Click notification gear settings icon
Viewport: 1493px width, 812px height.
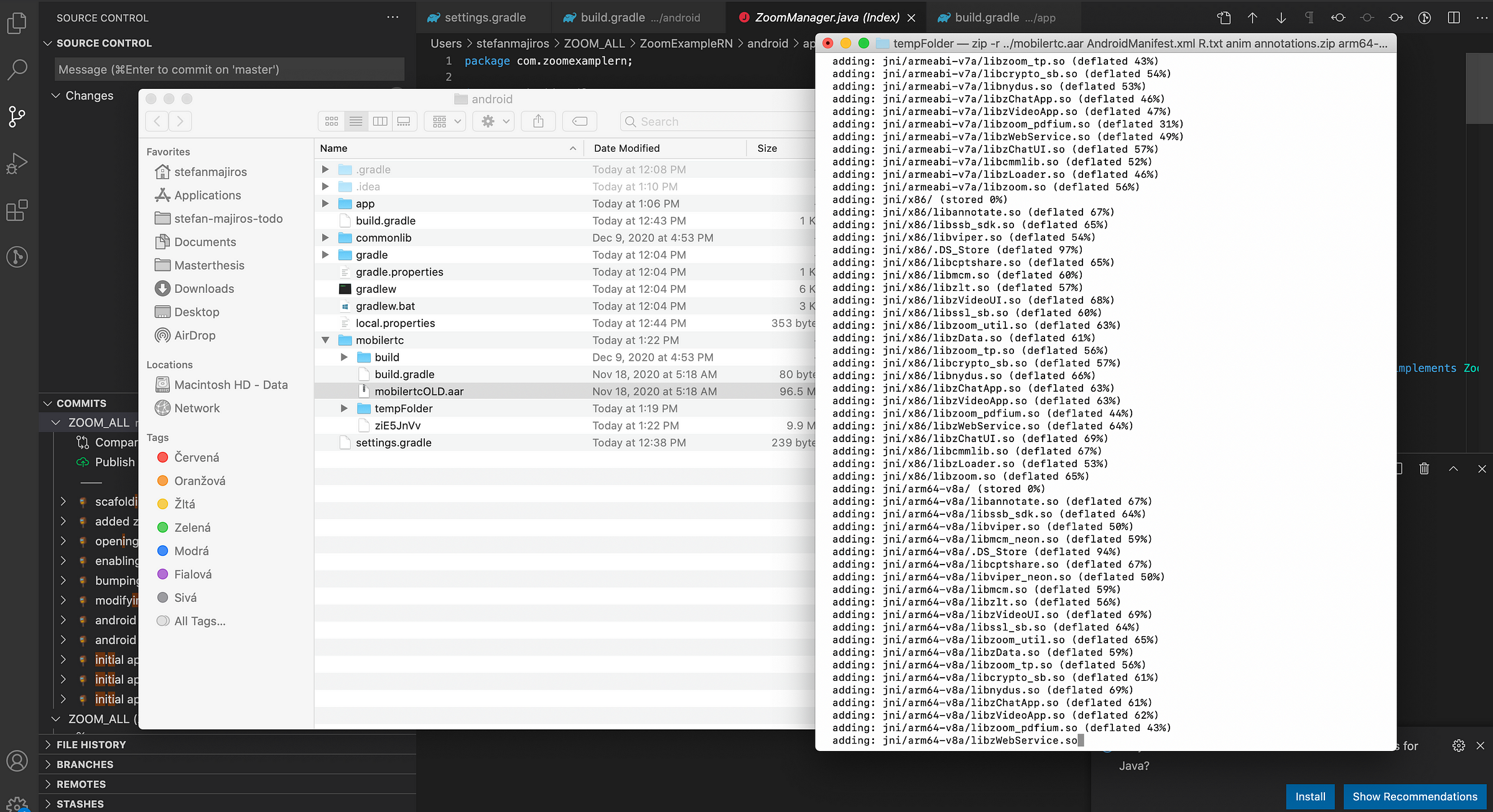pyautogui.click(x=1458, y=745)
